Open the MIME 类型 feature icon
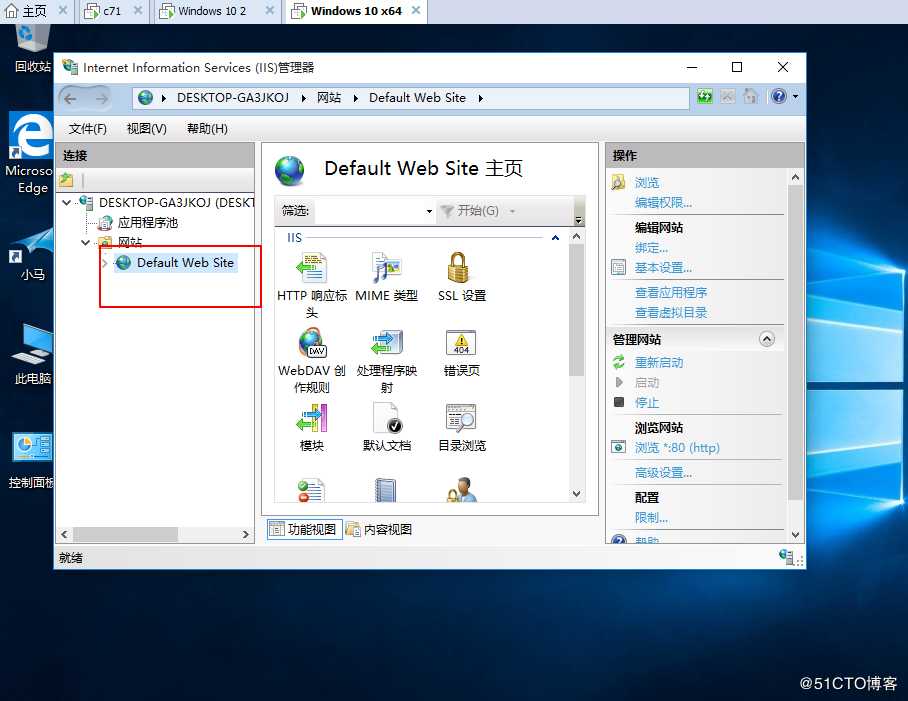 pos(386,277)
